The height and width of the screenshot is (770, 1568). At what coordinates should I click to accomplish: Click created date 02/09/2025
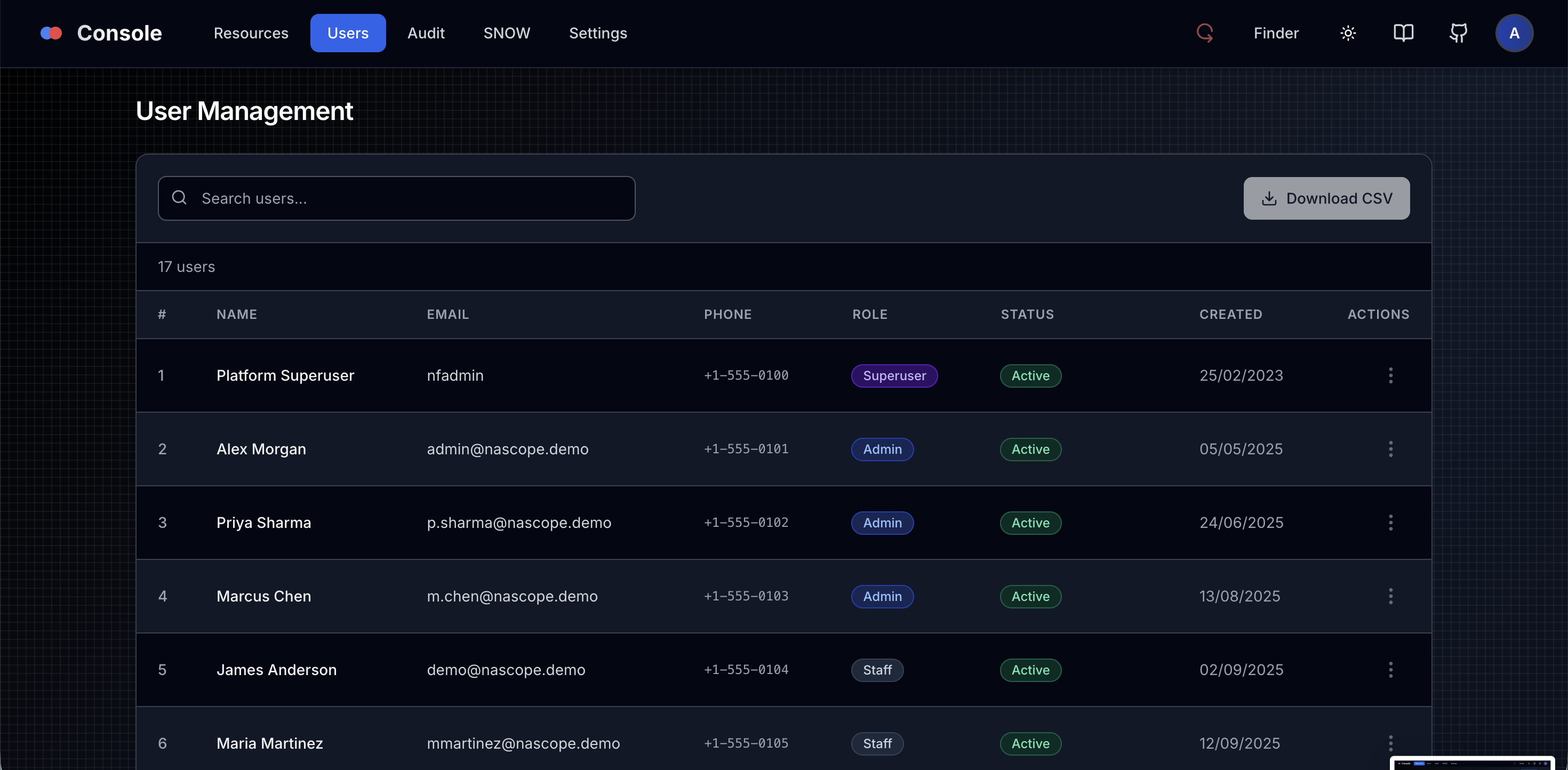coord(1241,670)
